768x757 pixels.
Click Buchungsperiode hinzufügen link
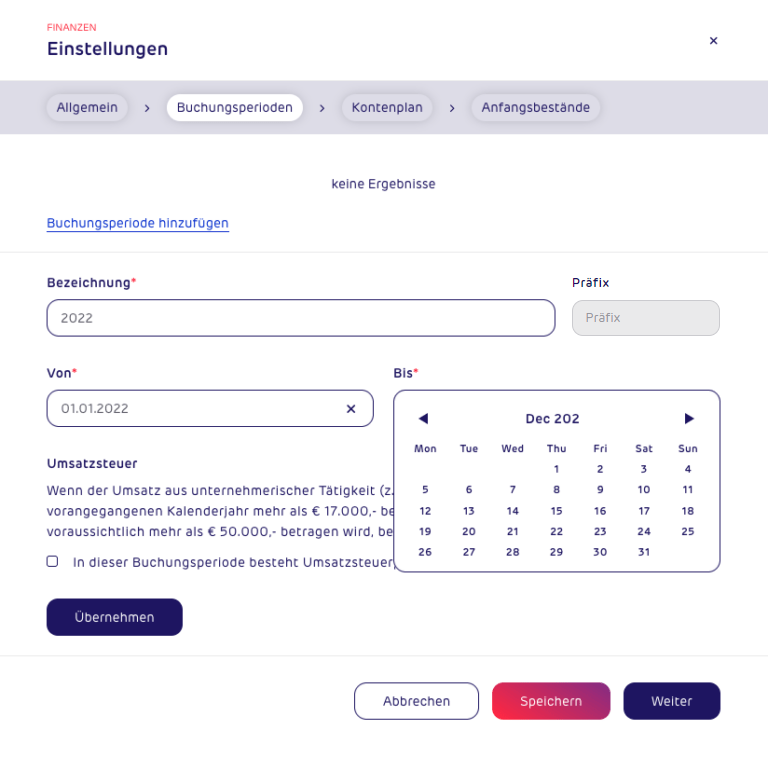[138, 223]
